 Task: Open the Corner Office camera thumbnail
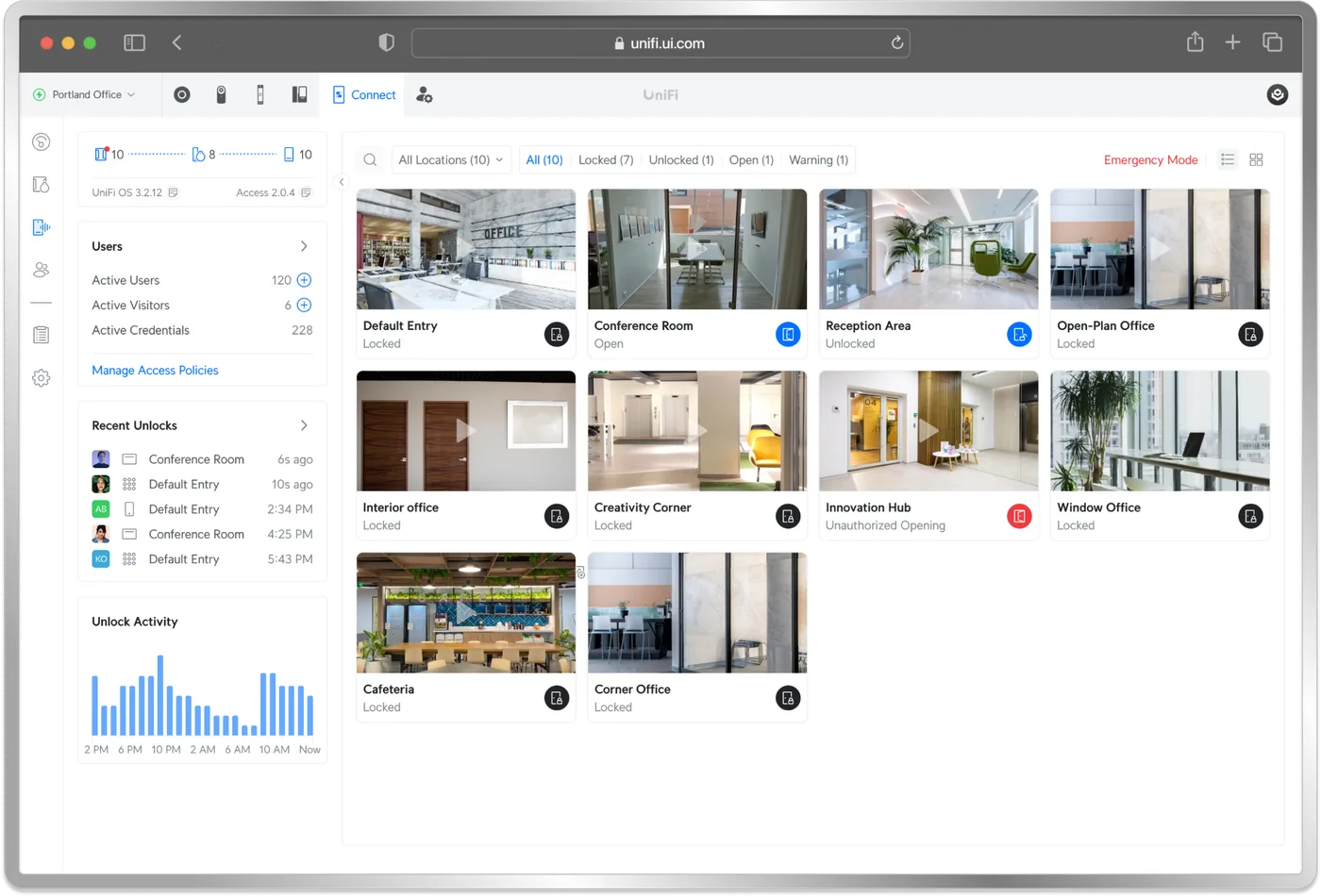(x=697, y=613)
